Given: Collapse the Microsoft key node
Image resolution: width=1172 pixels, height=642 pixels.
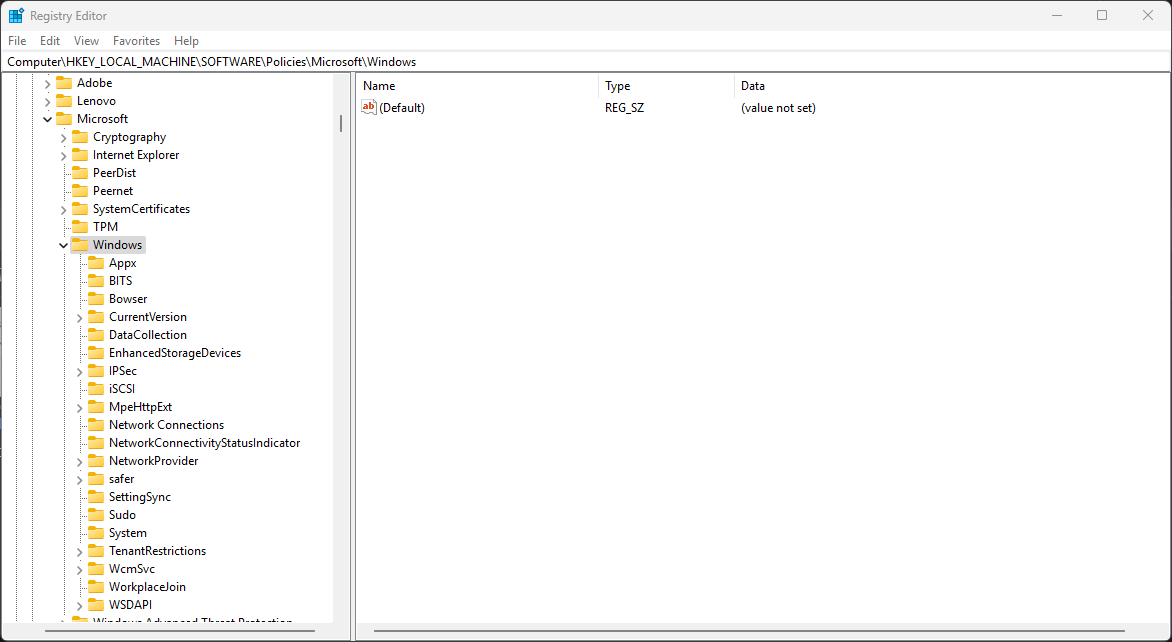Looking at the screenshot, I should coord(47,119).
